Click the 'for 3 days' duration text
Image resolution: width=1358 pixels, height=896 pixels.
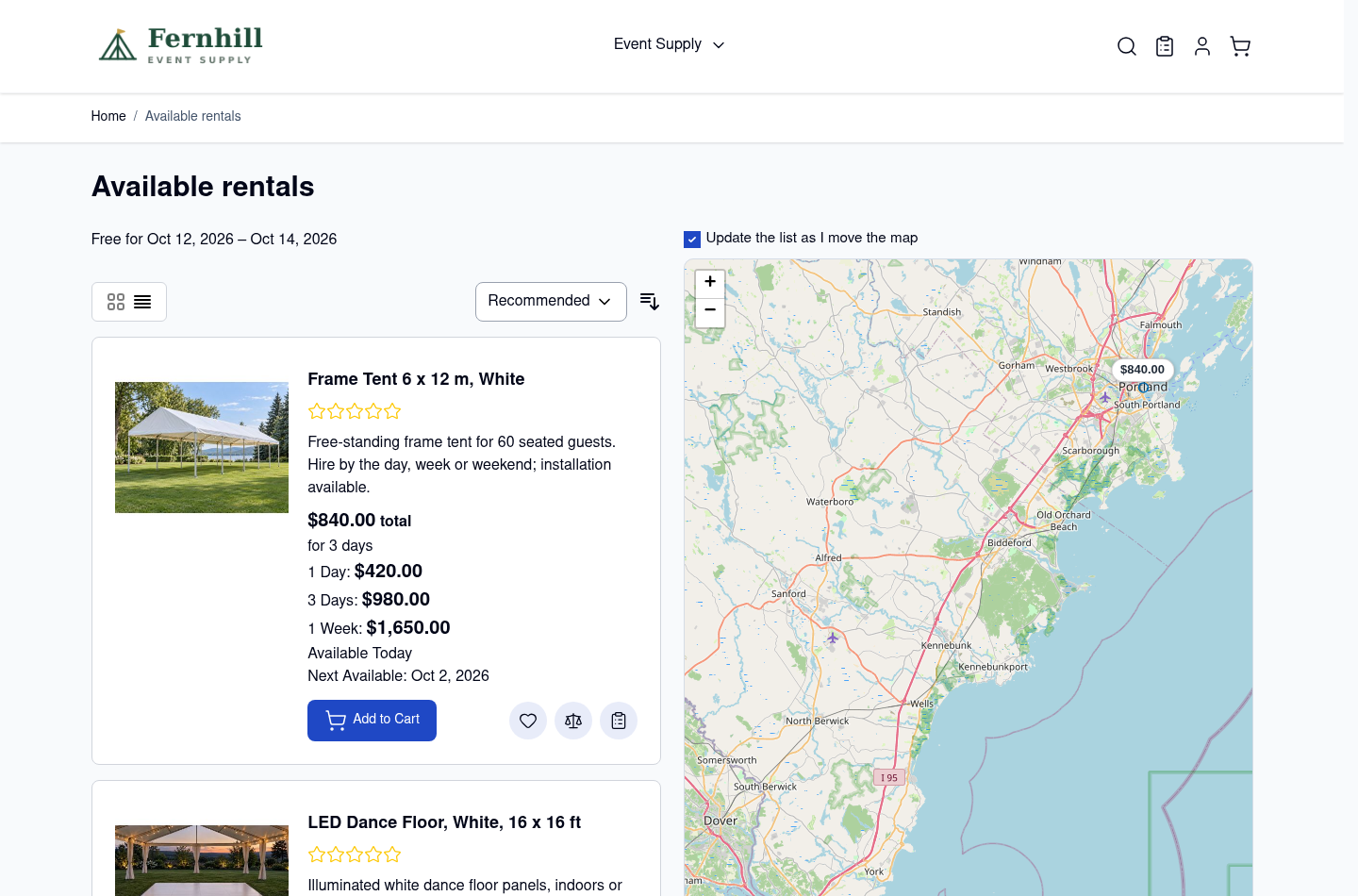click(339, 546)
